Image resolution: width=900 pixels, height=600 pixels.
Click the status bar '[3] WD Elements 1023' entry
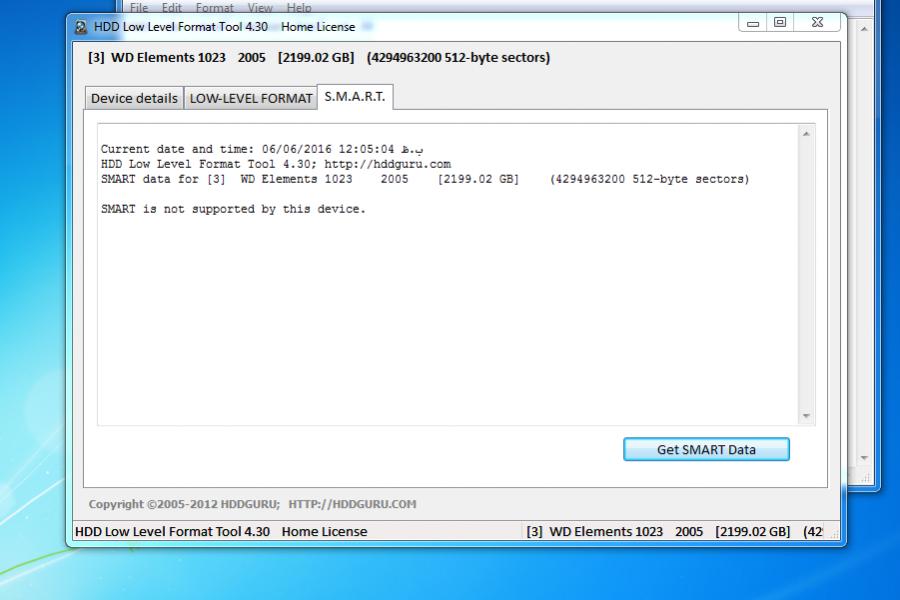pyautogui.click(x=594, y=532)
